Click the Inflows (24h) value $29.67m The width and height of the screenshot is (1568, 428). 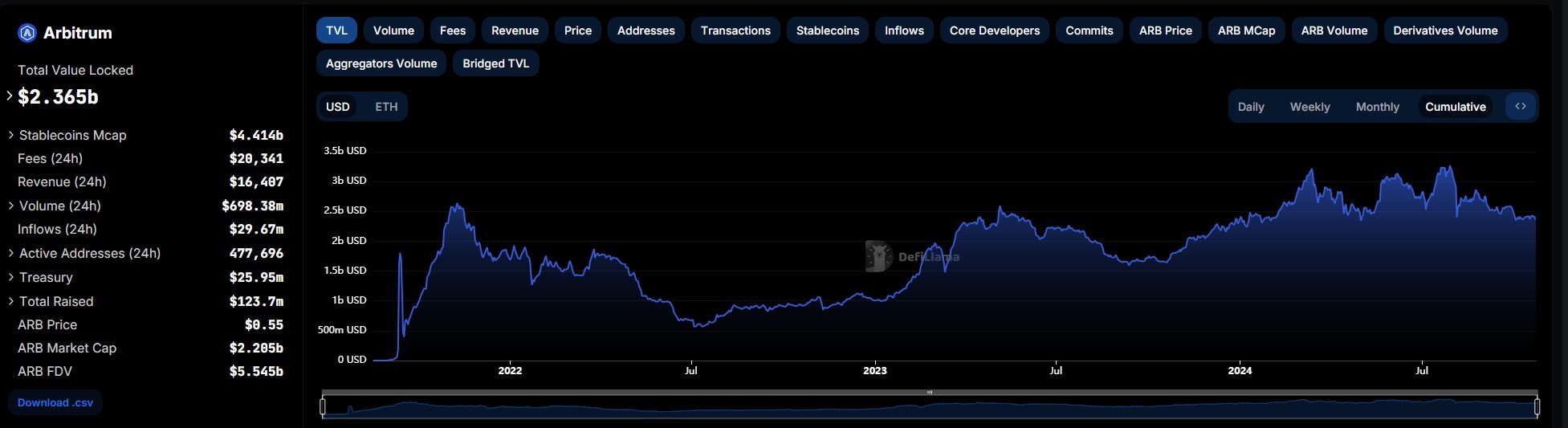[x=256, y=229]
